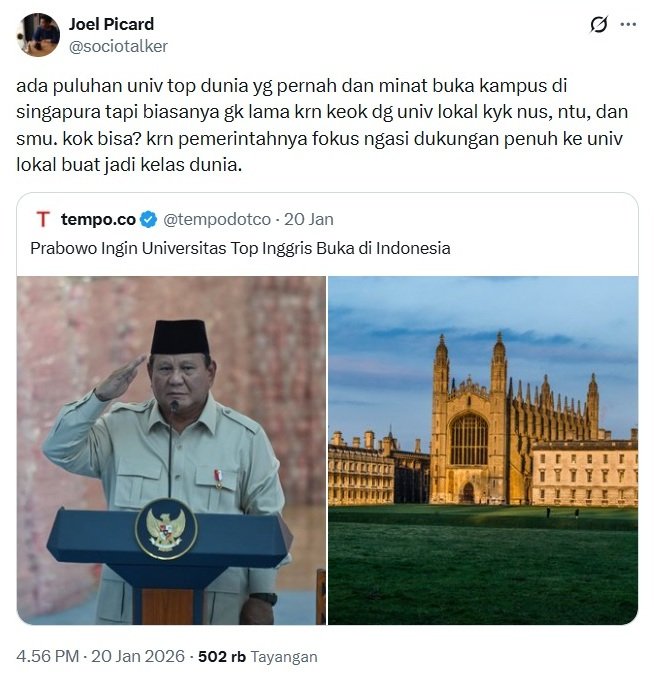Open the Grok explain-post icon

pyautogui.click(x=599, y=24)
